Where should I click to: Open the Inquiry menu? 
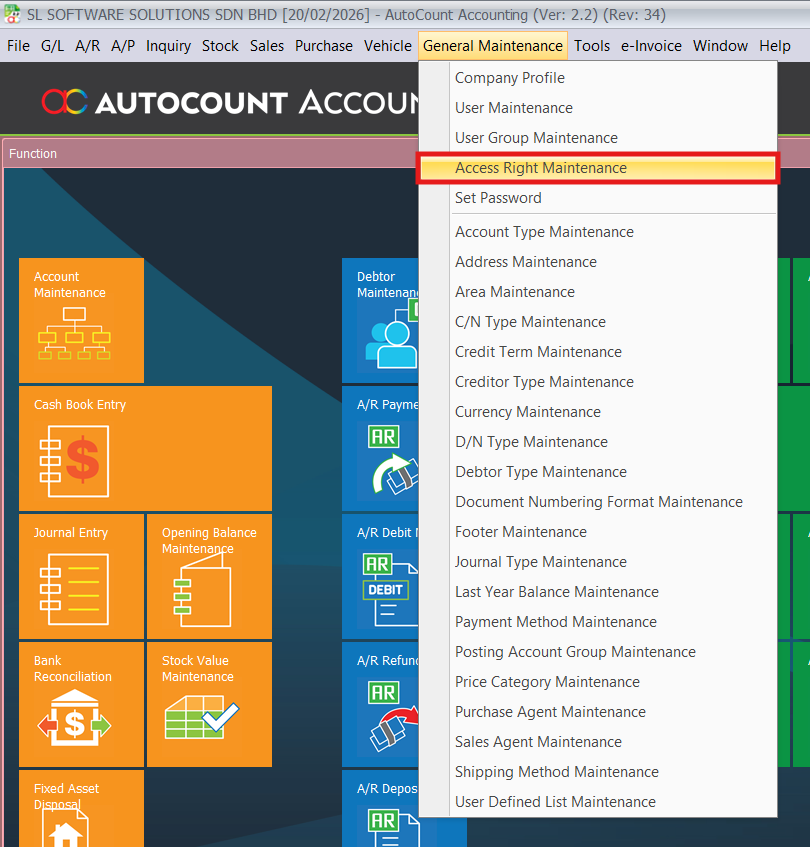[x=168, y=46]
